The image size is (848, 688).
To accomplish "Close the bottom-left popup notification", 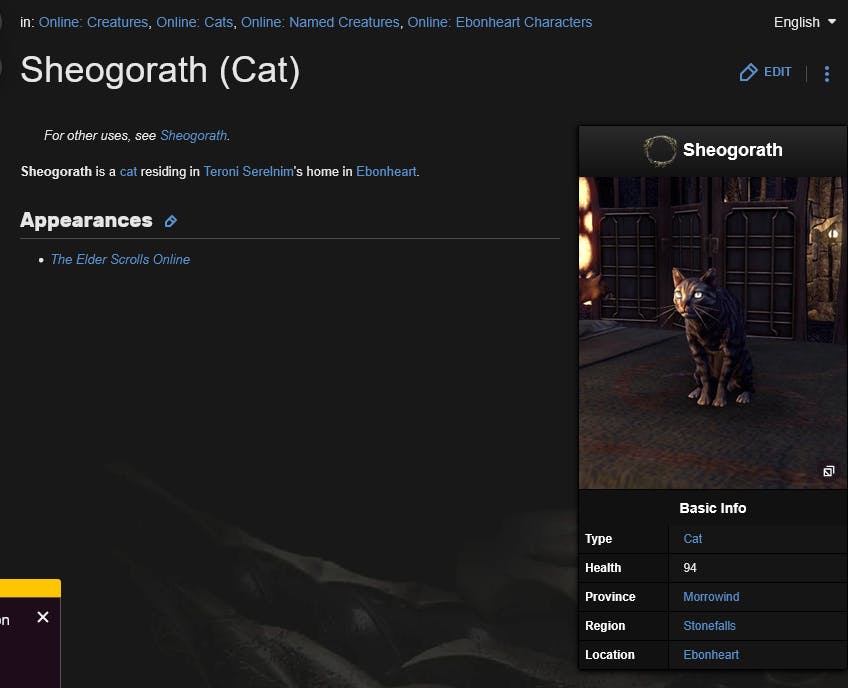I will [x=42, y=617].
